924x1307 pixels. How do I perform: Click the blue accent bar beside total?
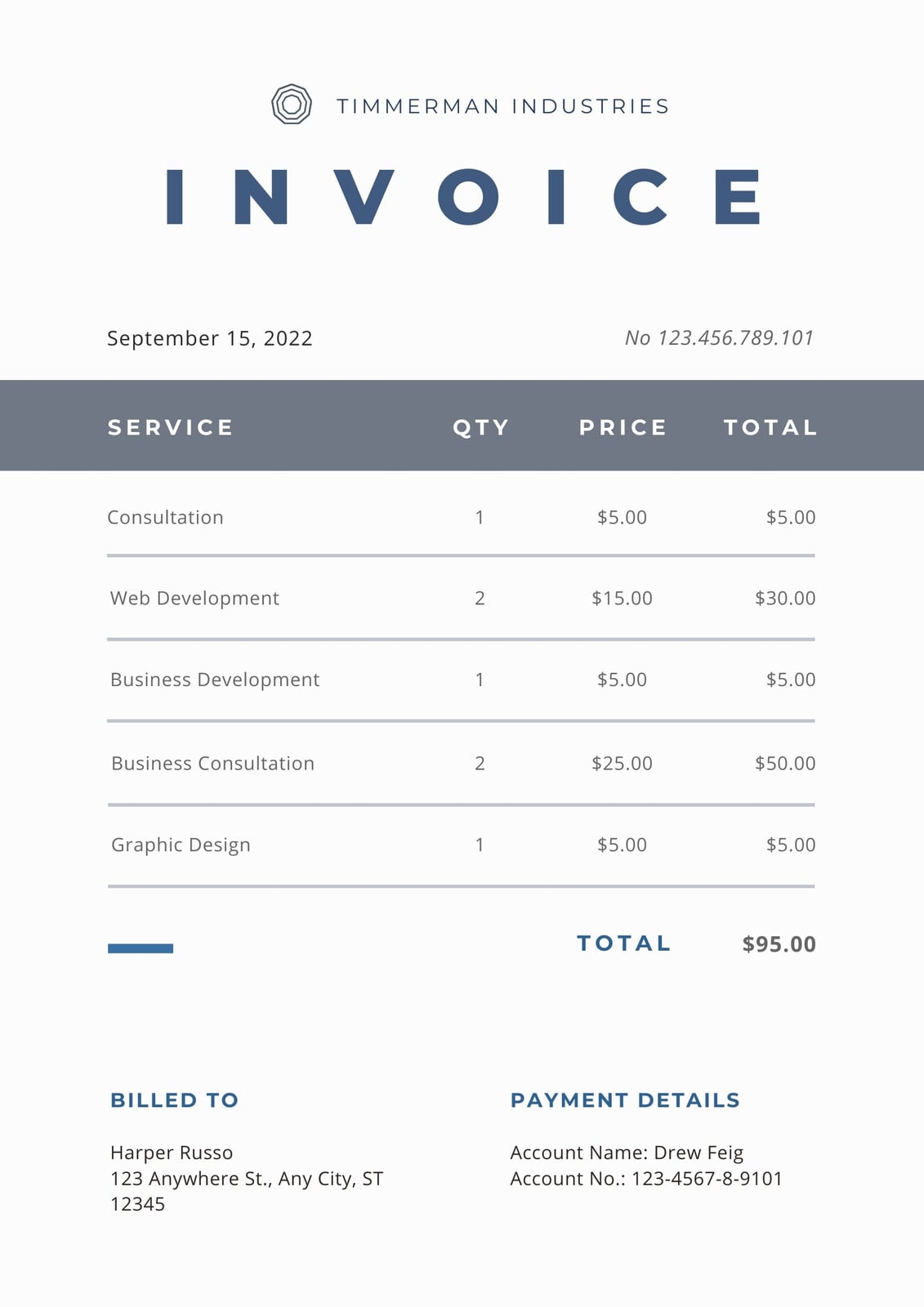pyautogui.click(x=141, y=948)
